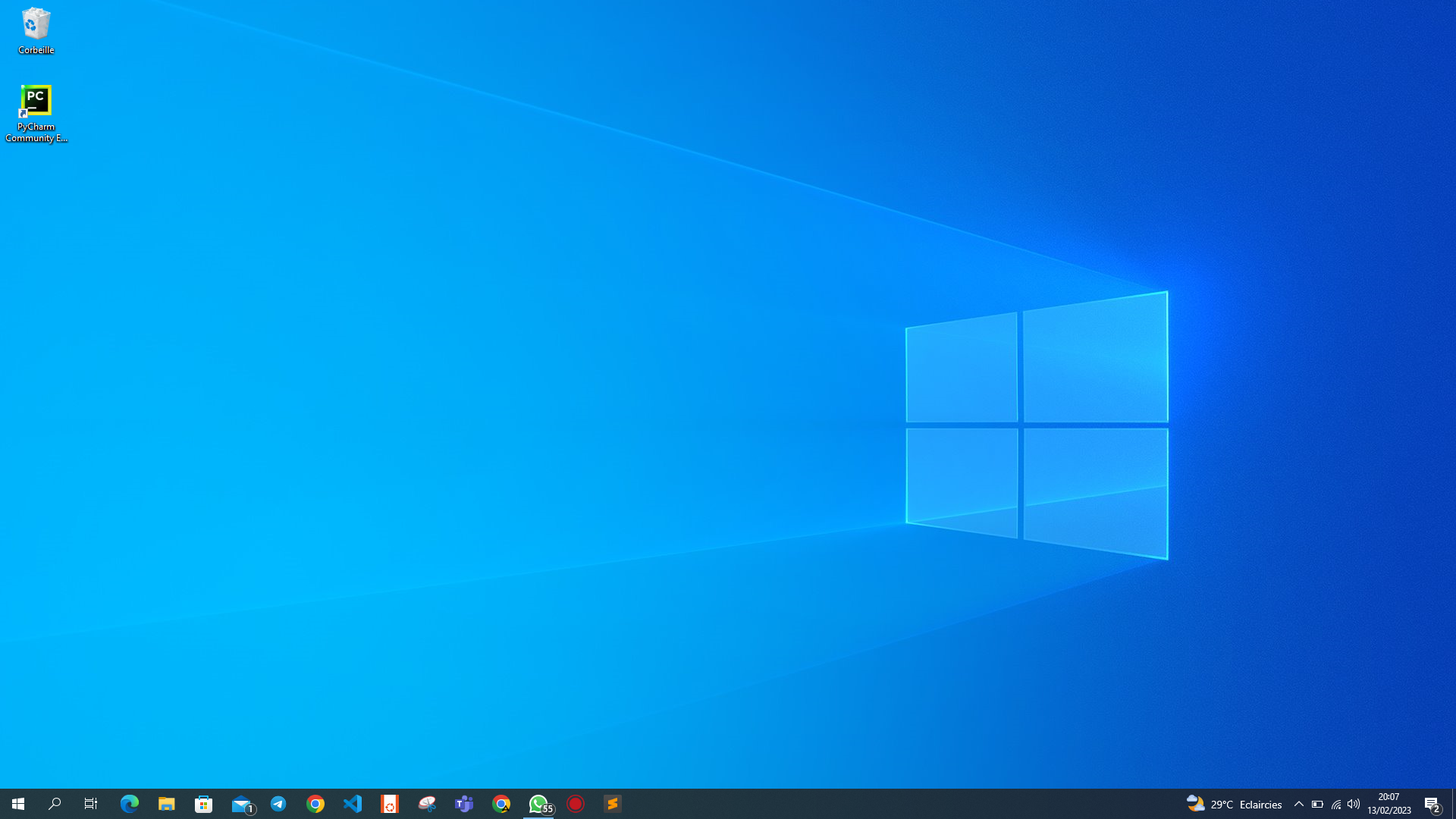Open Task View on the taskbar

point(91,804)
